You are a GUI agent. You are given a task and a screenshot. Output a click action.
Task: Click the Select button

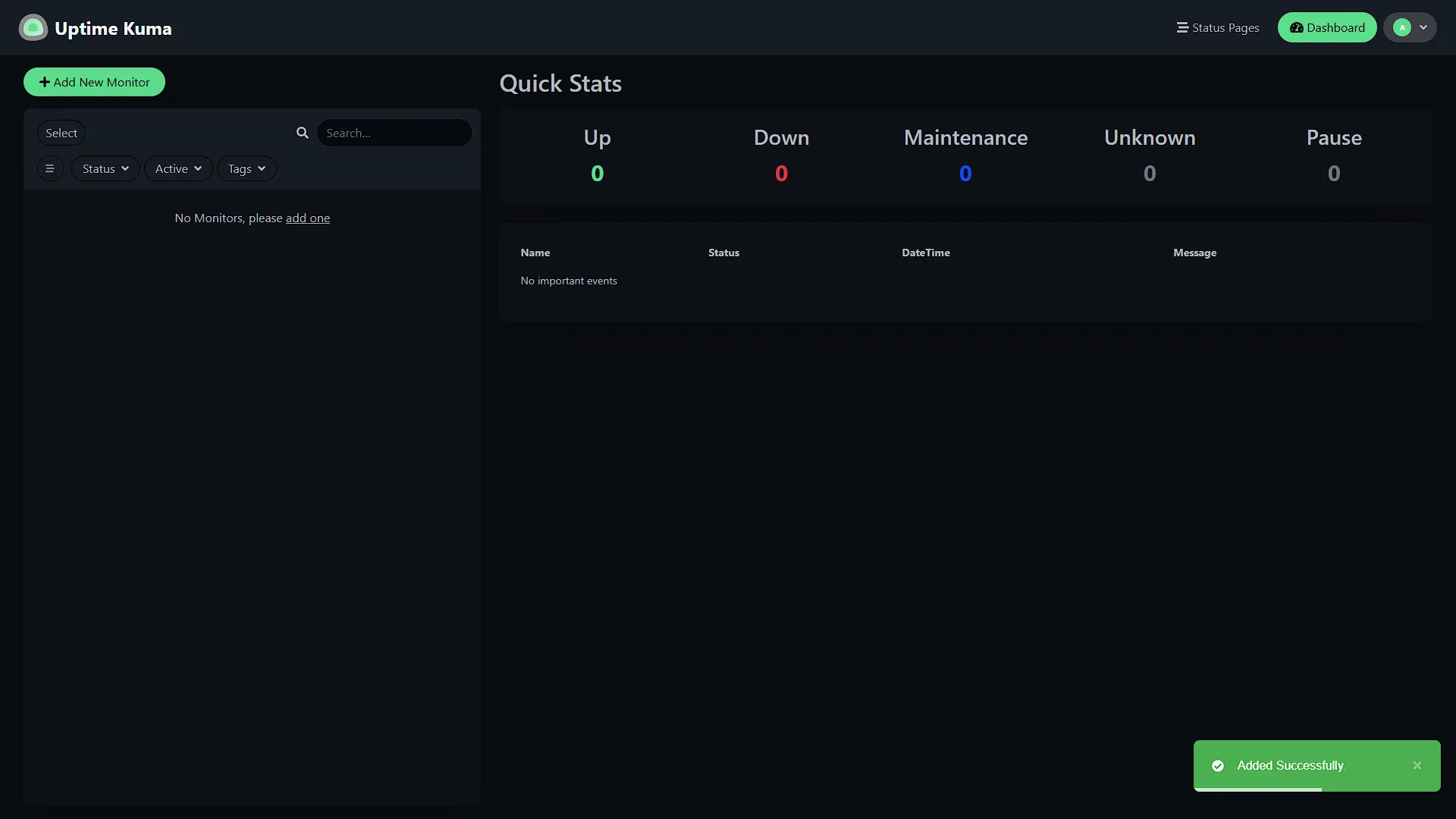(x=61, y=133)
